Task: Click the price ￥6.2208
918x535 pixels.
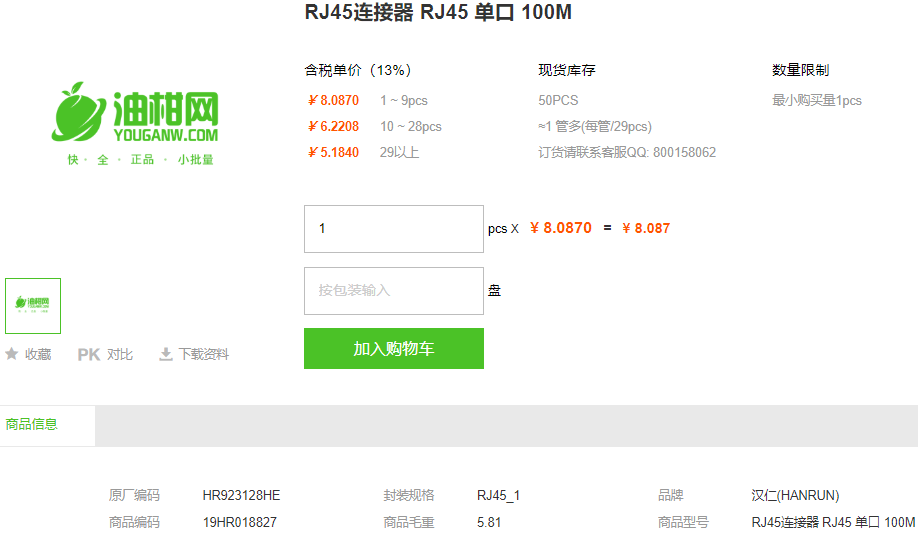Action: (333, 126)
